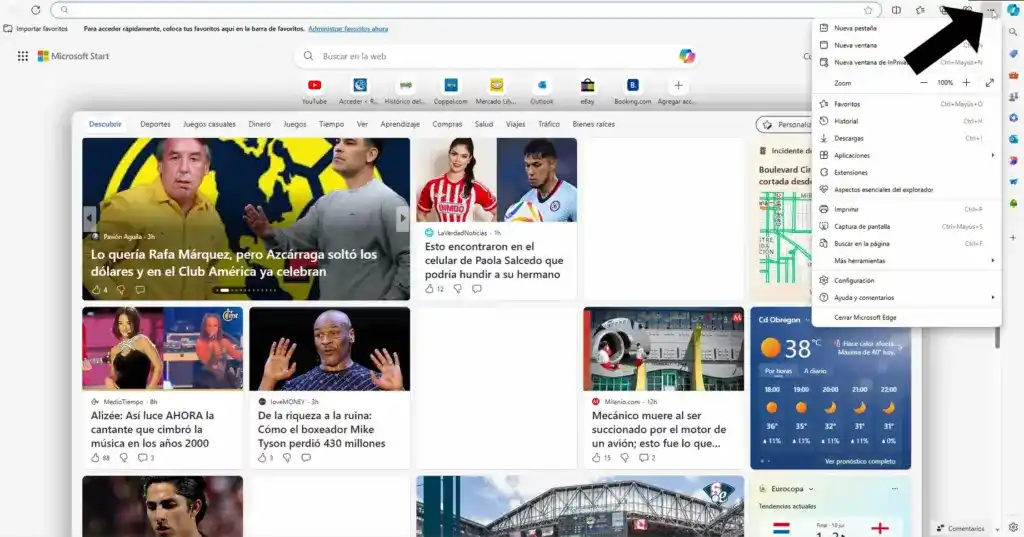Click Ver pronóstico completo link

click(x=860, y=461)
